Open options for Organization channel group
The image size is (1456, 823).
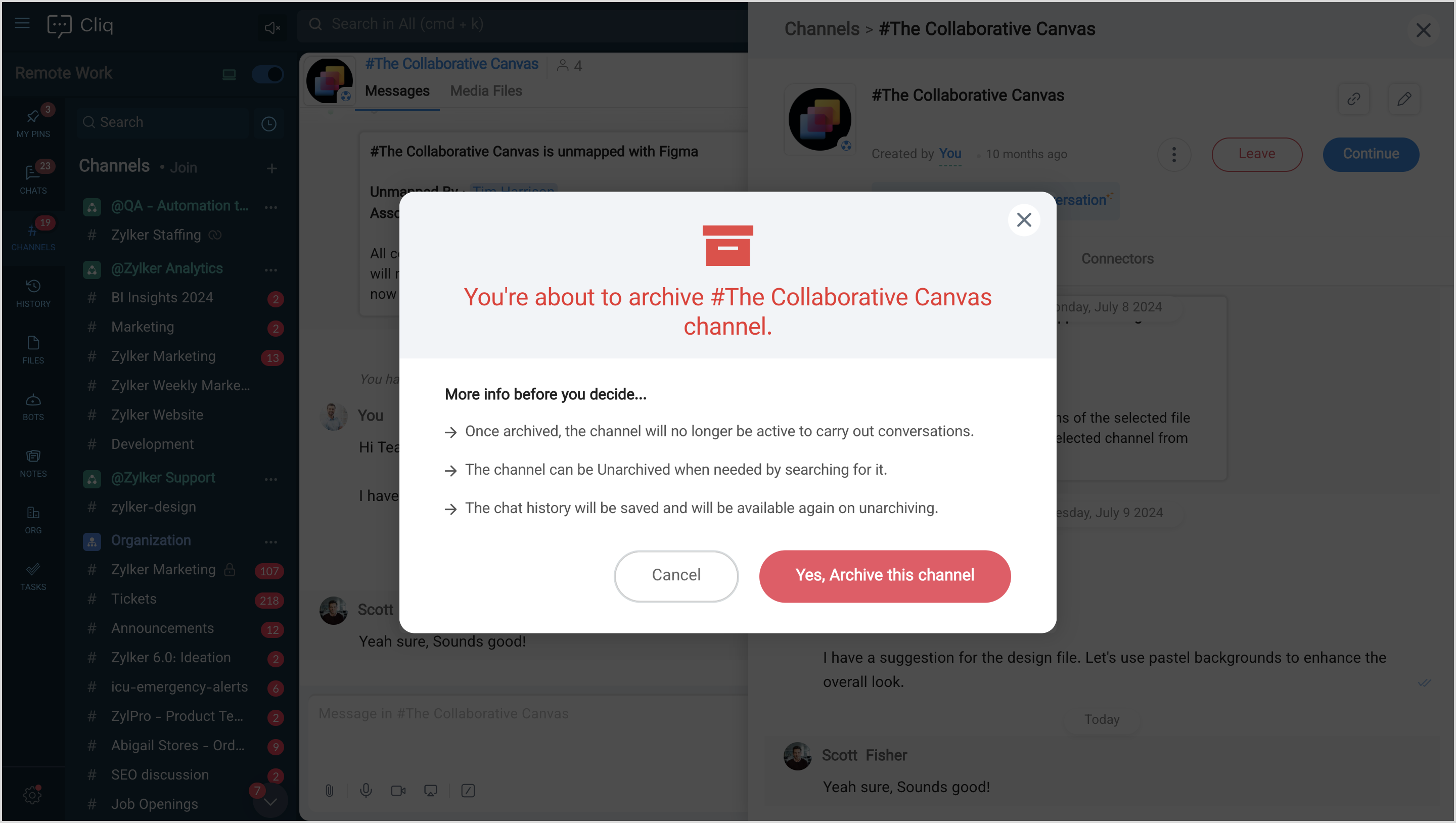[271, 541]
